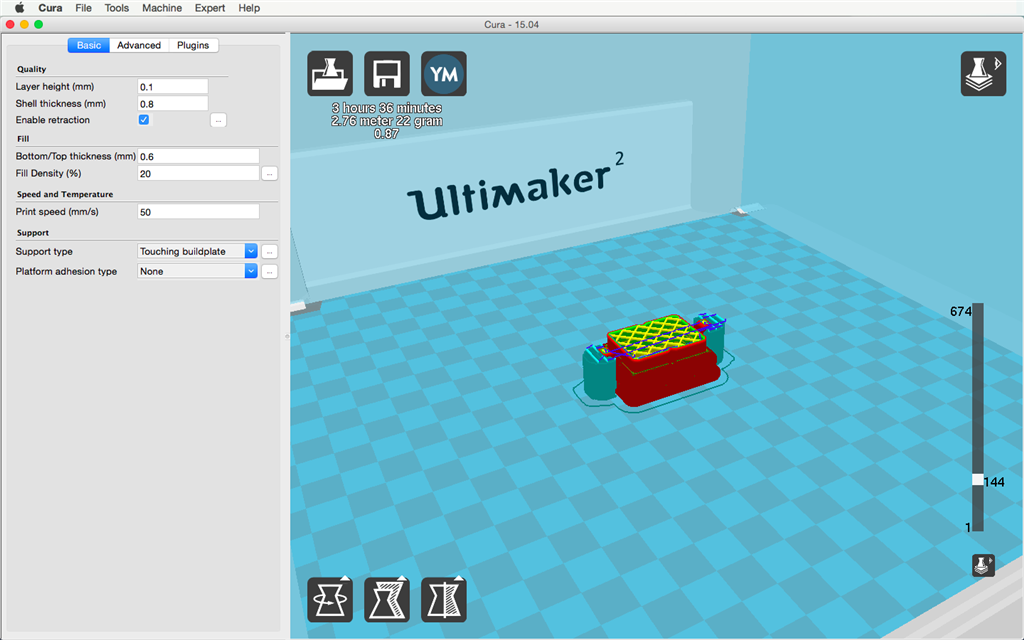Screen dimensions: 1024x640
Task: Click the Apple menu icon
Action: point(20,8)
